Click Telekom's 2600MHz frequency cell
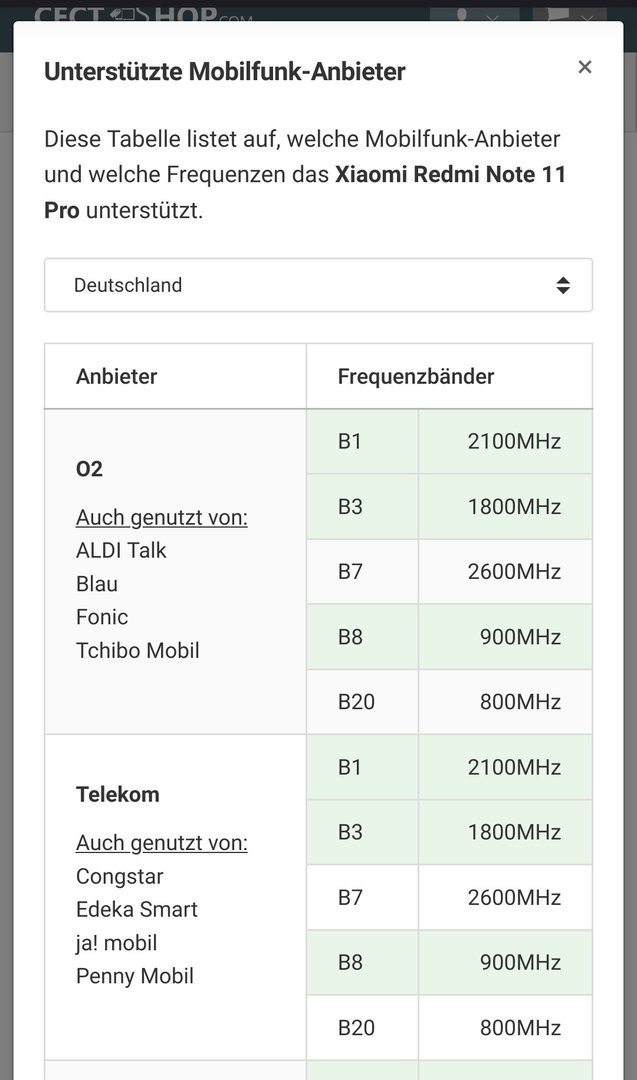637x1080 pixels. point(505,897)
